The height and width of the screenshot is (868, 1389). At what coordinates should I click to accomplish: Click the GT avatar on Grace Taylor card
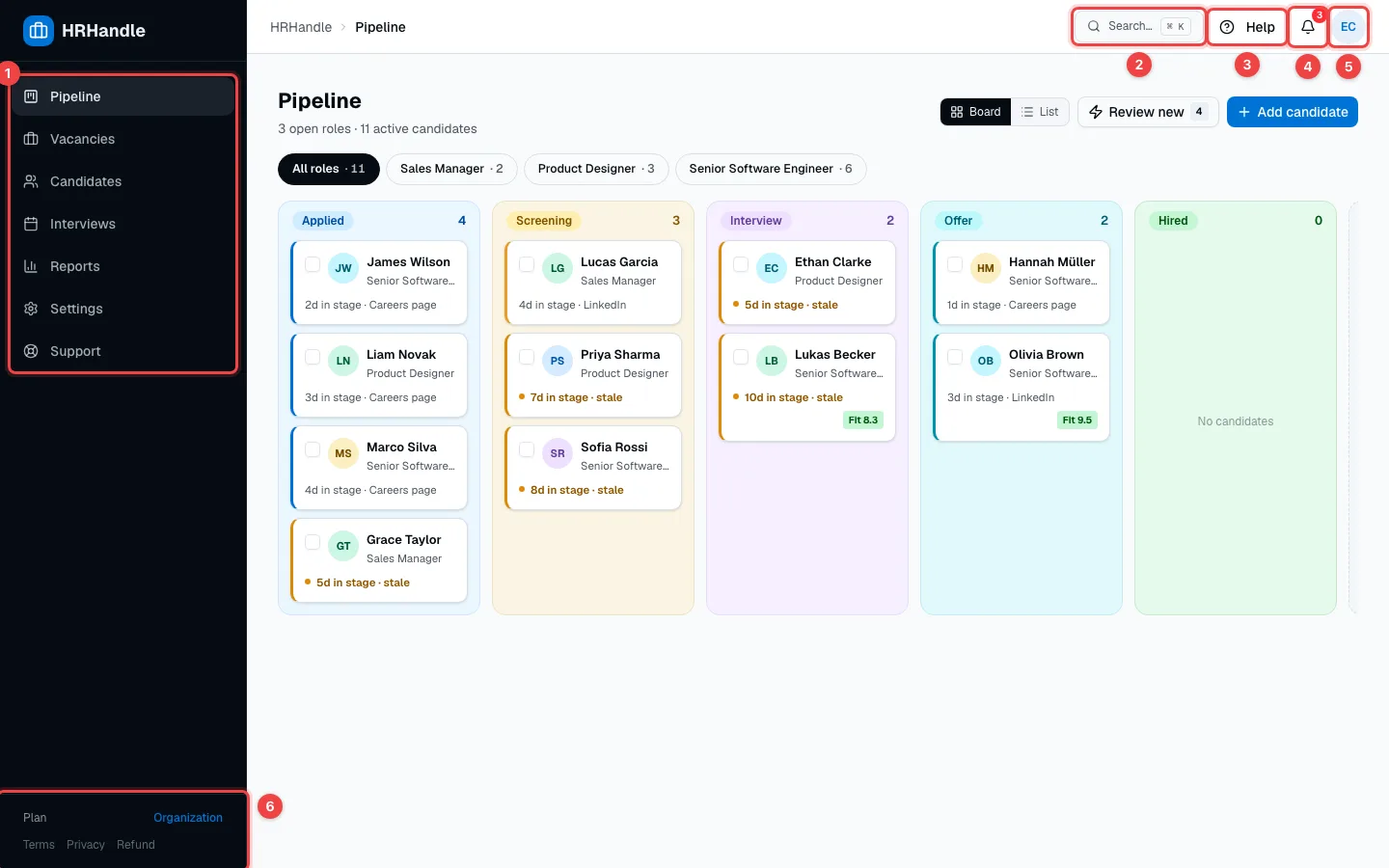click(343, 546)
